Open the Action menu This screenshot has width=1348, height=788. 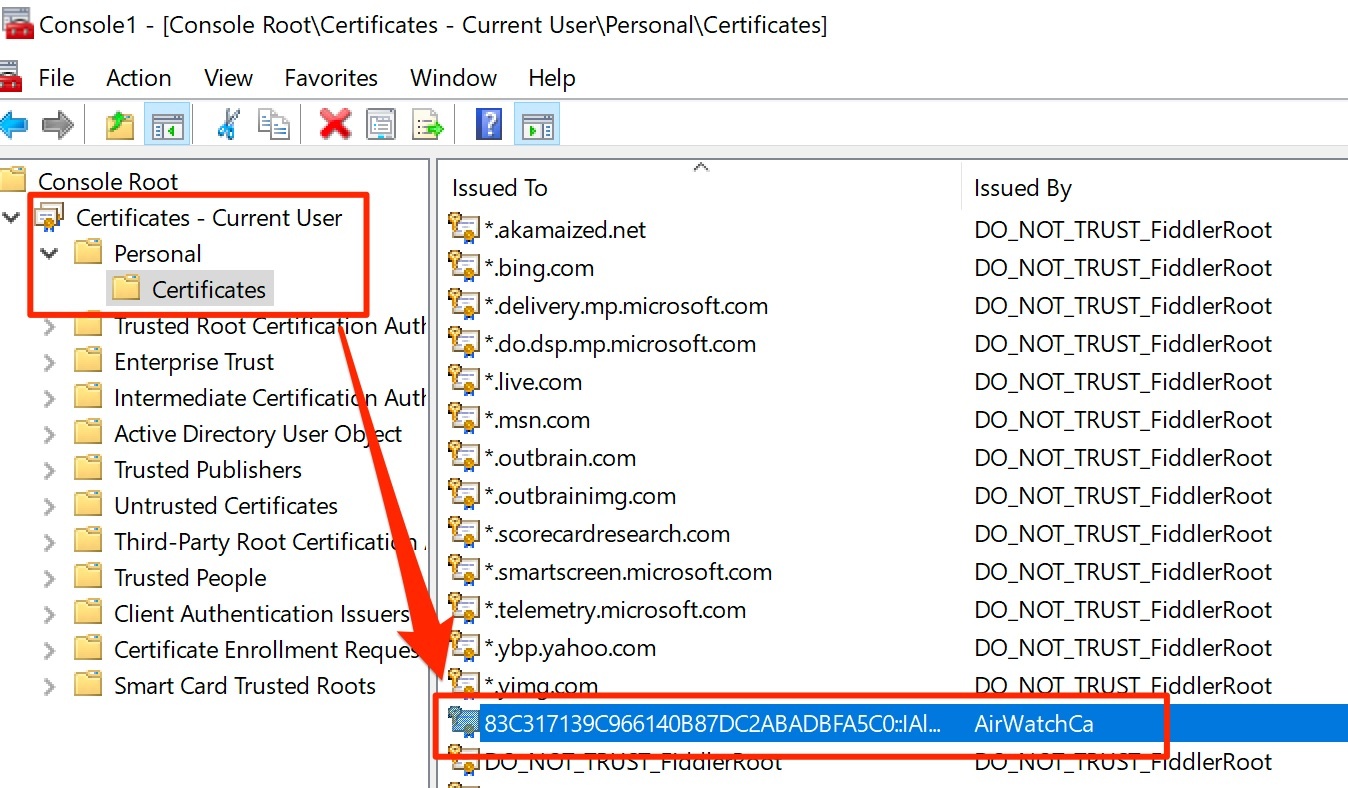pos(138,78)
